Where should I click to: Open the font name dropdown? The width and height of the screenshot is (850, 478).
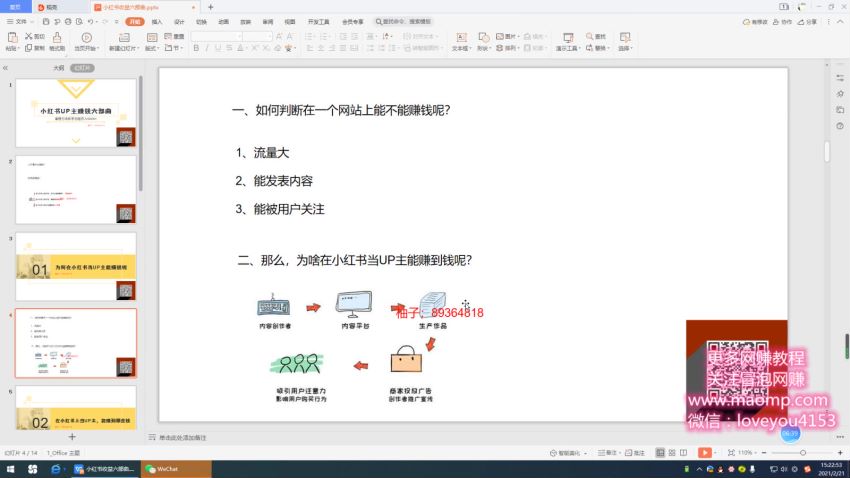point(239,36)
